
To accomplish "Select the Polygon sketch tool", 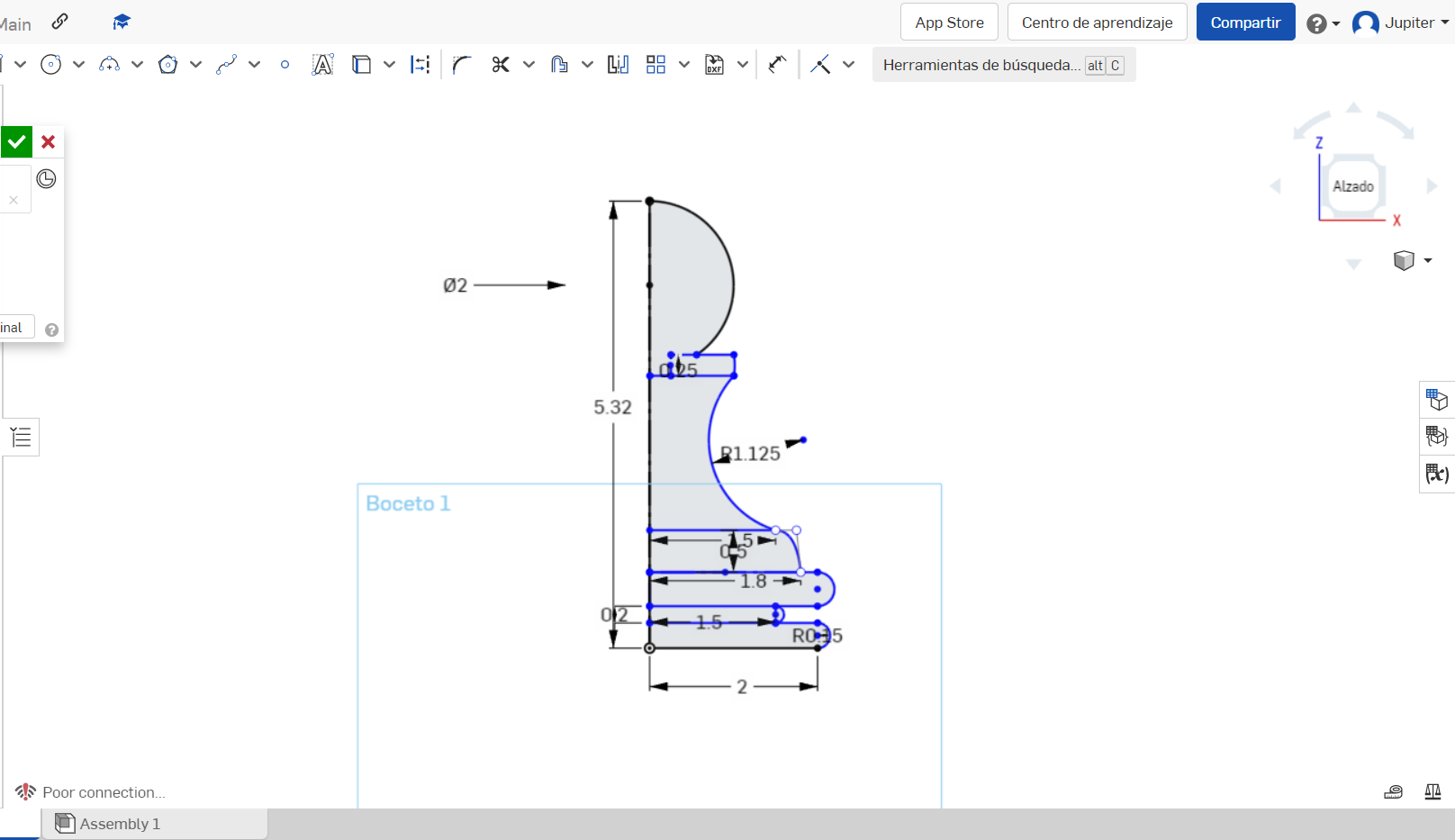I will click(168, 65).
